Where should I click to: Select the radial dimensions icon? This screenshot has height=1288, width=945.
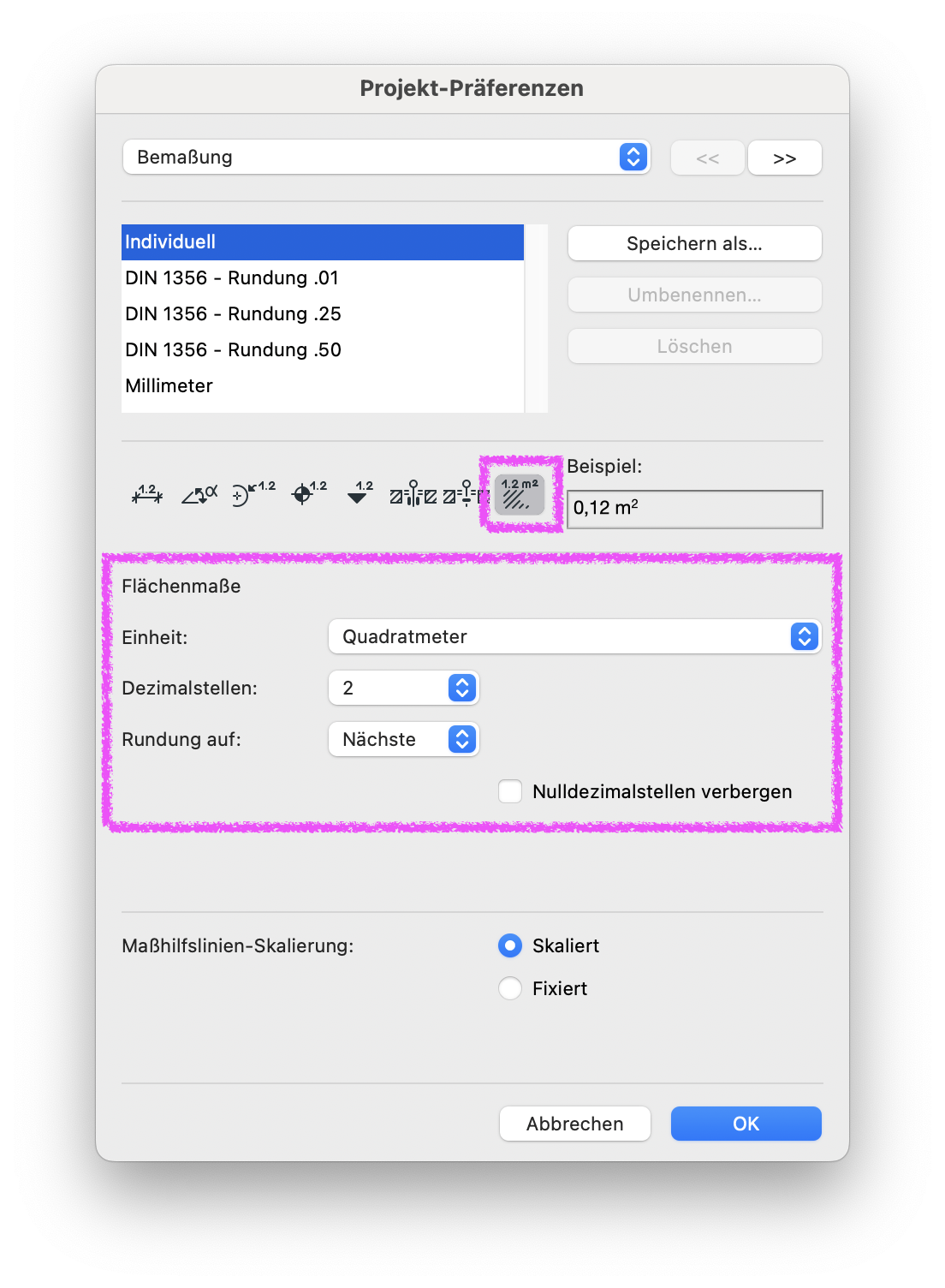(253, 494)
